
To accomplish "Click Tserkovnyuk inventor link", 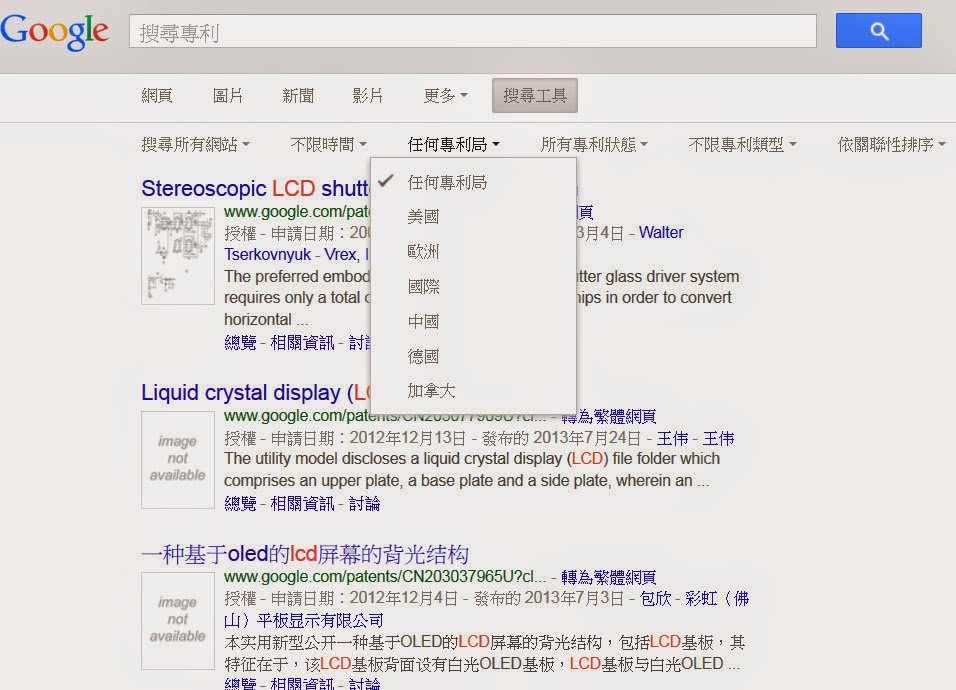I will [268, 254].
